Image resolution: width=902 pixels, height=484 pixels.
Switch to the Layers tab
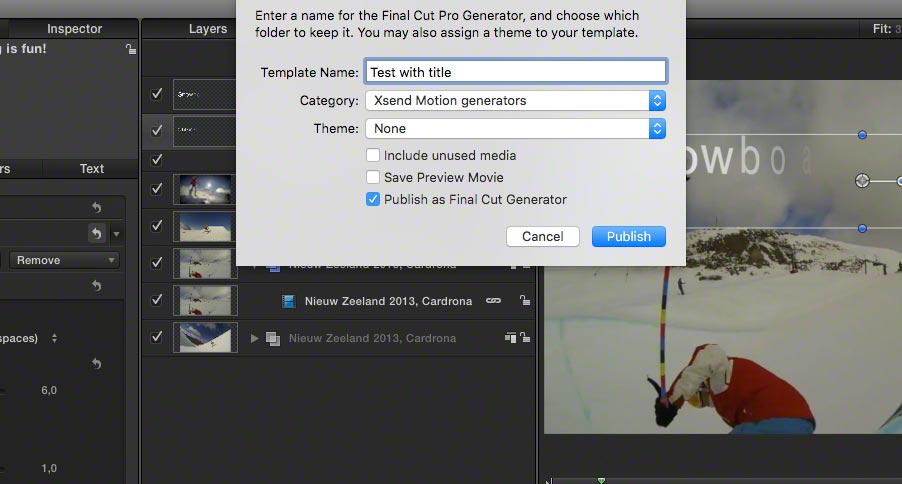click(208, 29)
